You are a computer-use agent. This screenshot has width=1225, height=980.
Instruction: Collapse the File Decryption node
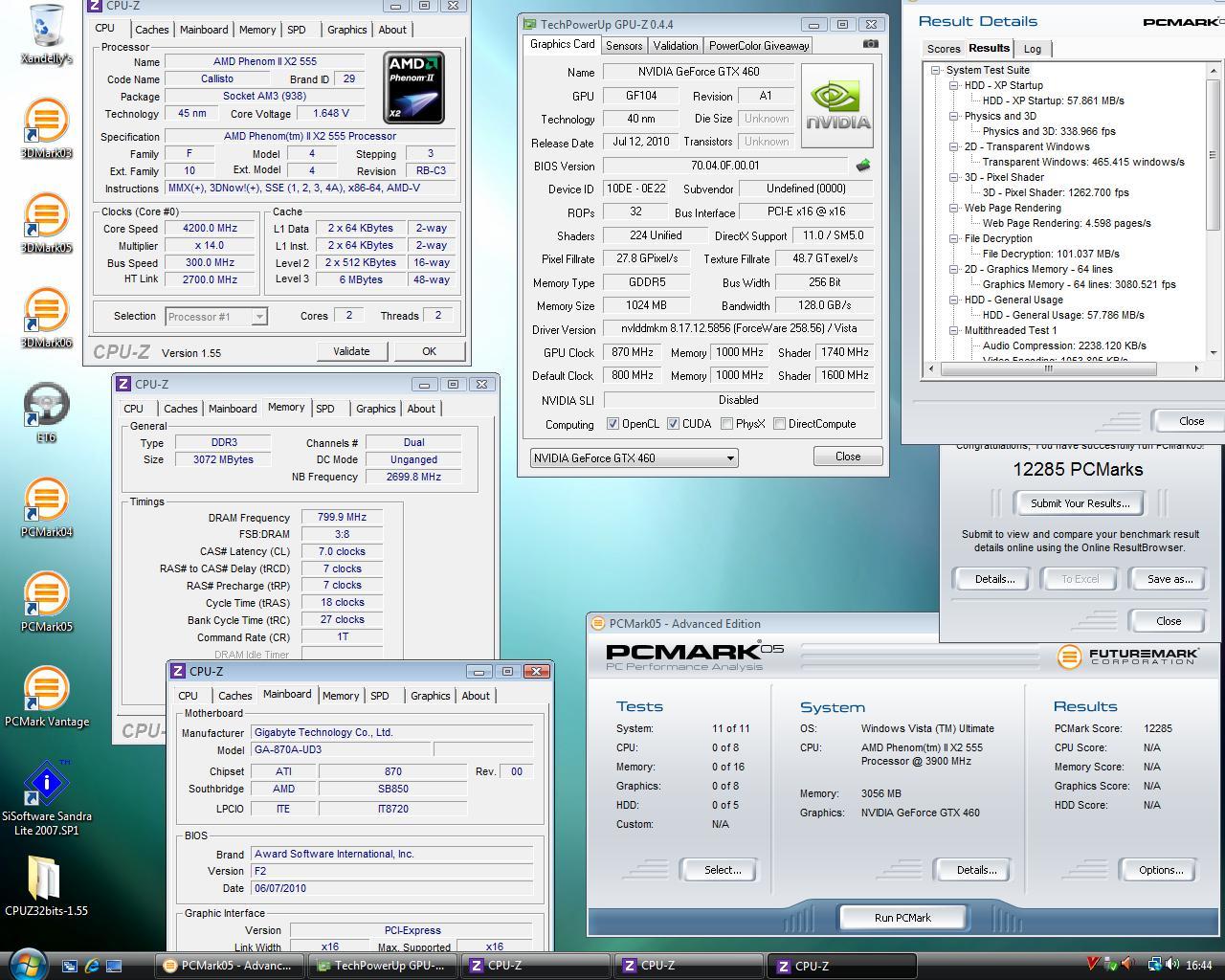(x=954, y=238)
